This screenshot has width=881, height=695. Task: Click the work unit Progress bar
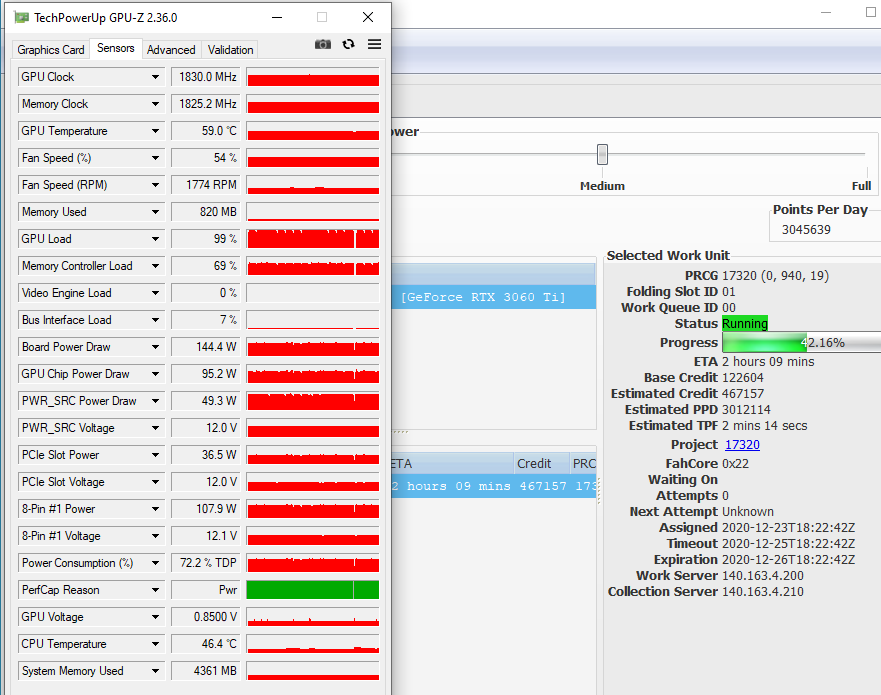802,342
